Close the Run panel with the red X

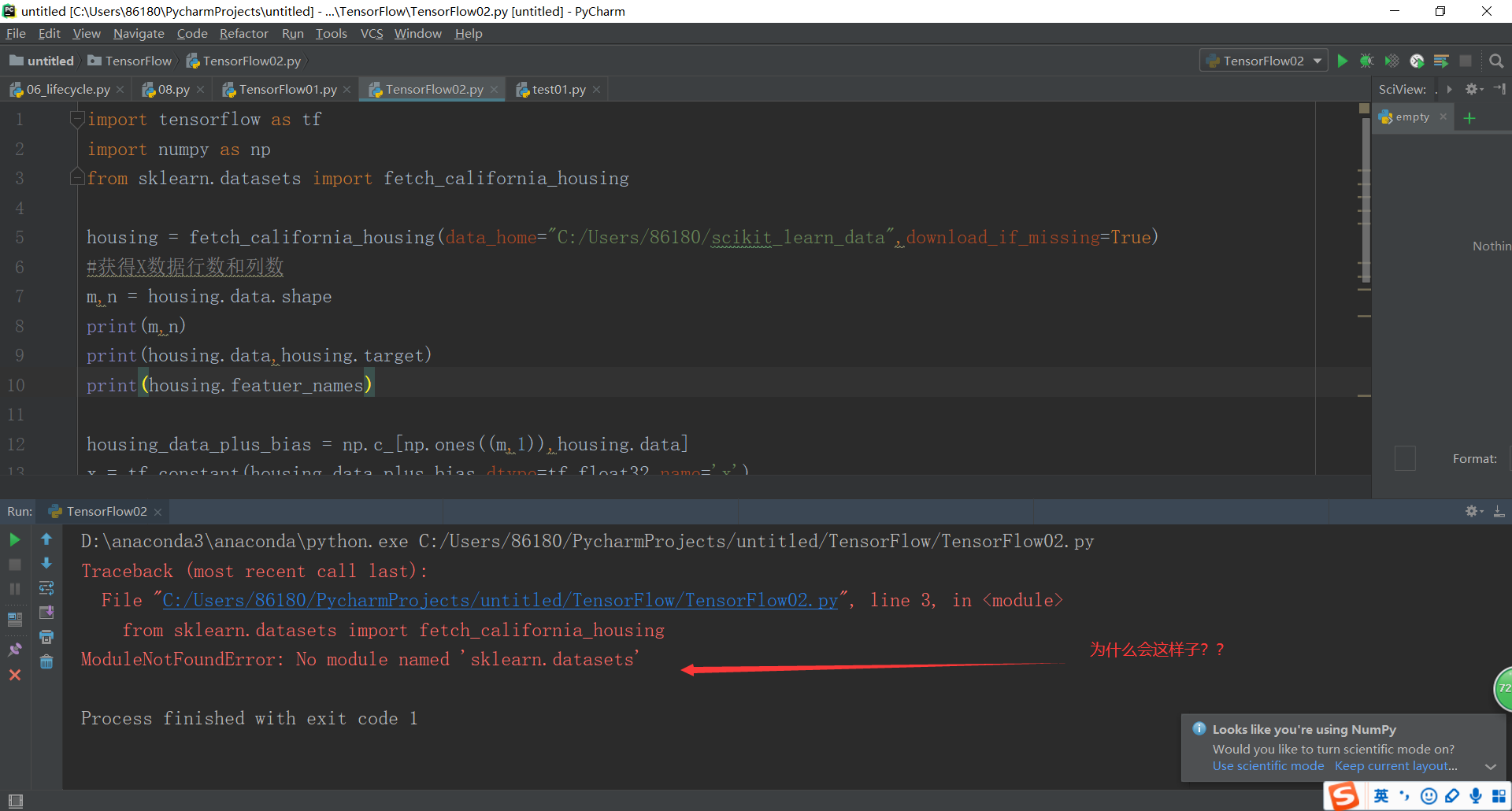pyautogui.click(x=15, y=675)
